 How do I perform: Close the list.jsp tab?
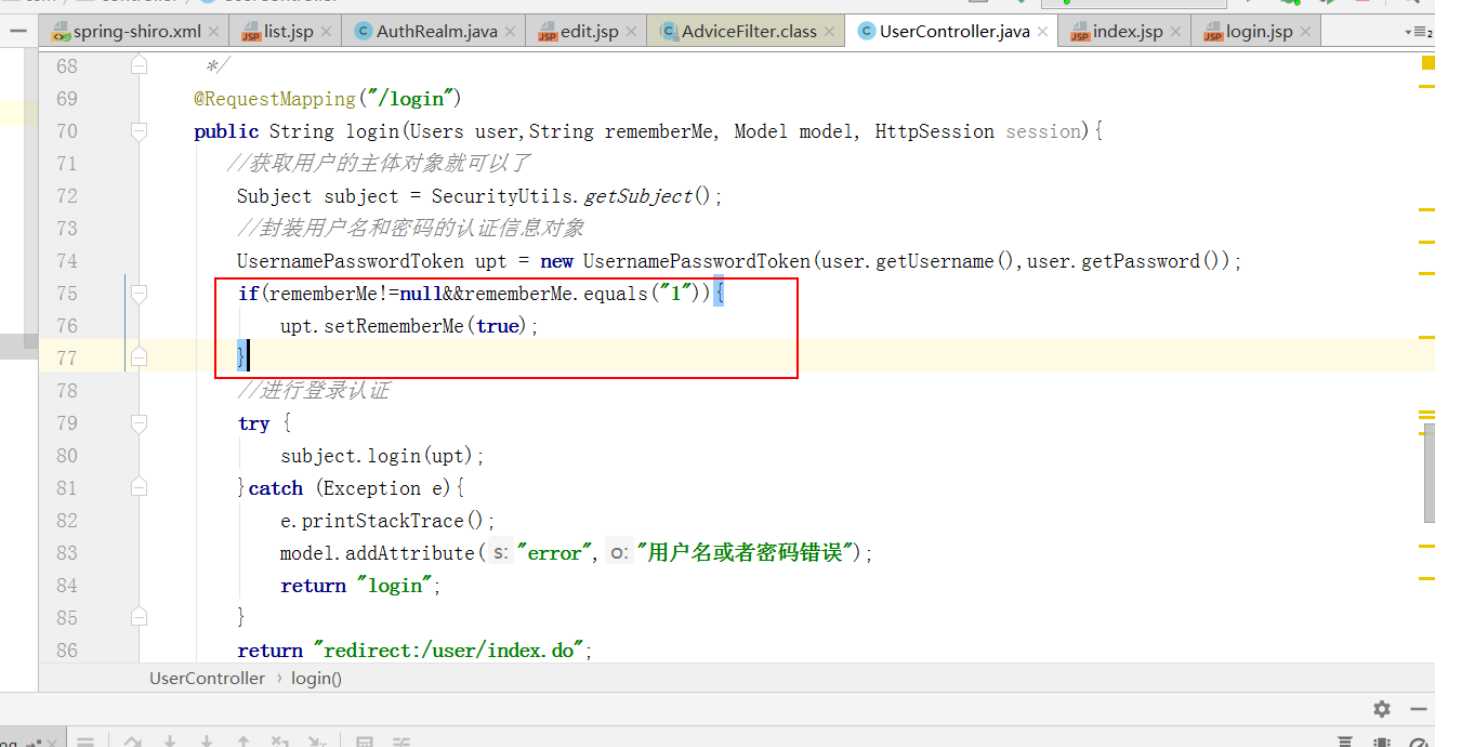point(327,32)
